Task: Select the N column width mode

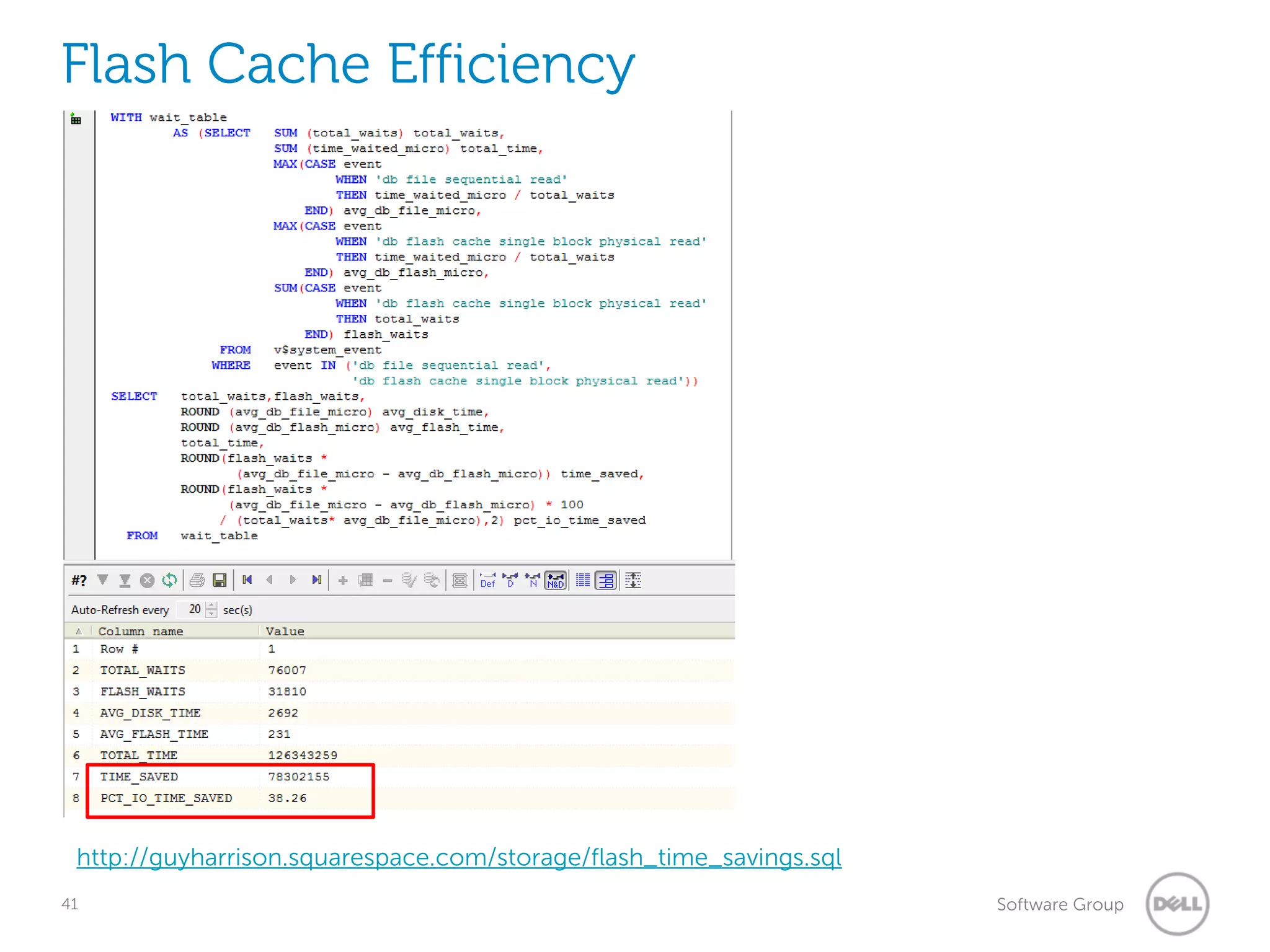Action: [x=533, y=581]
